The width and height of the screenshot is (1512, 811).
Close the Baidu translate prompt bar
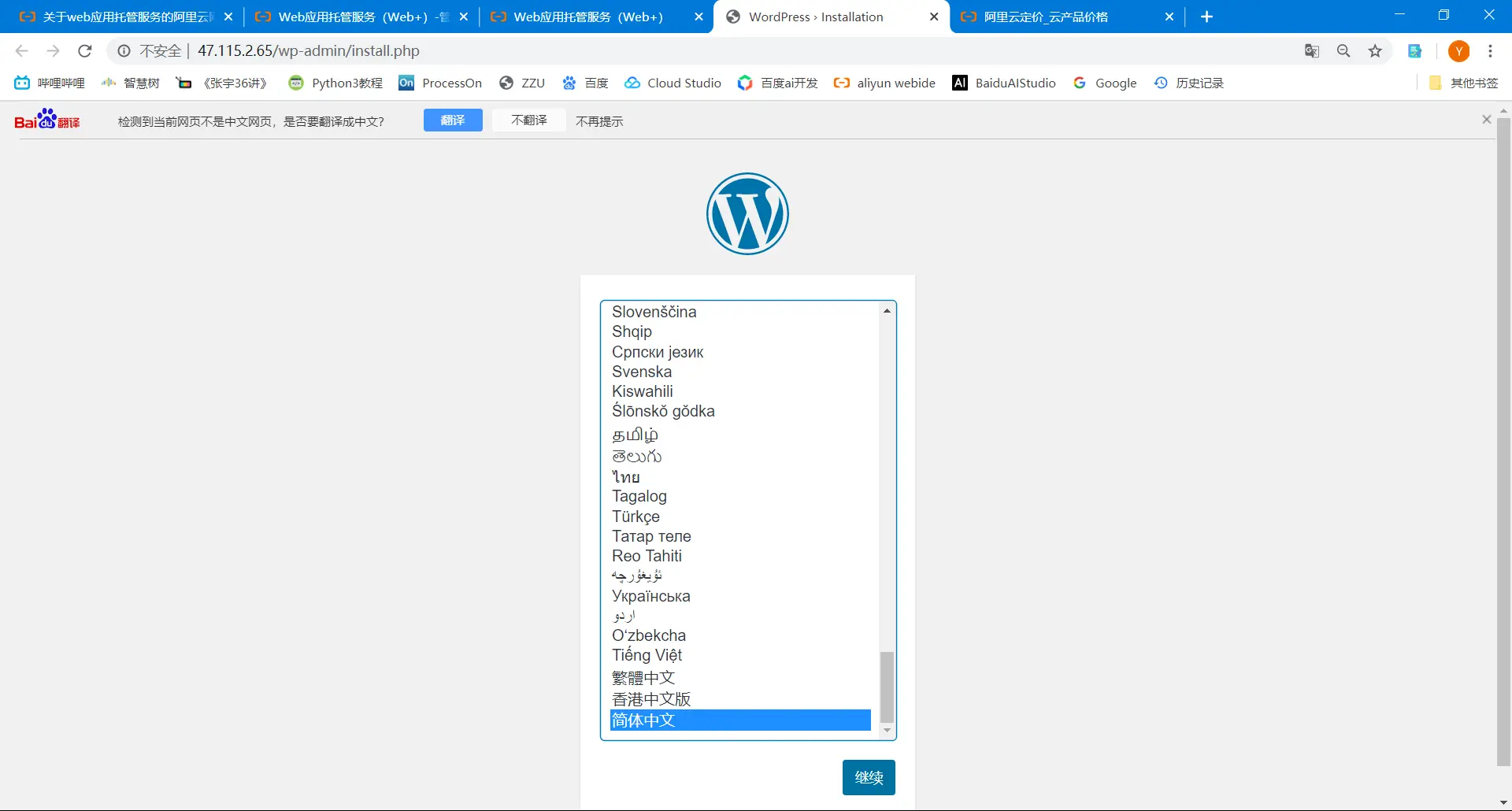point(1487,120)
